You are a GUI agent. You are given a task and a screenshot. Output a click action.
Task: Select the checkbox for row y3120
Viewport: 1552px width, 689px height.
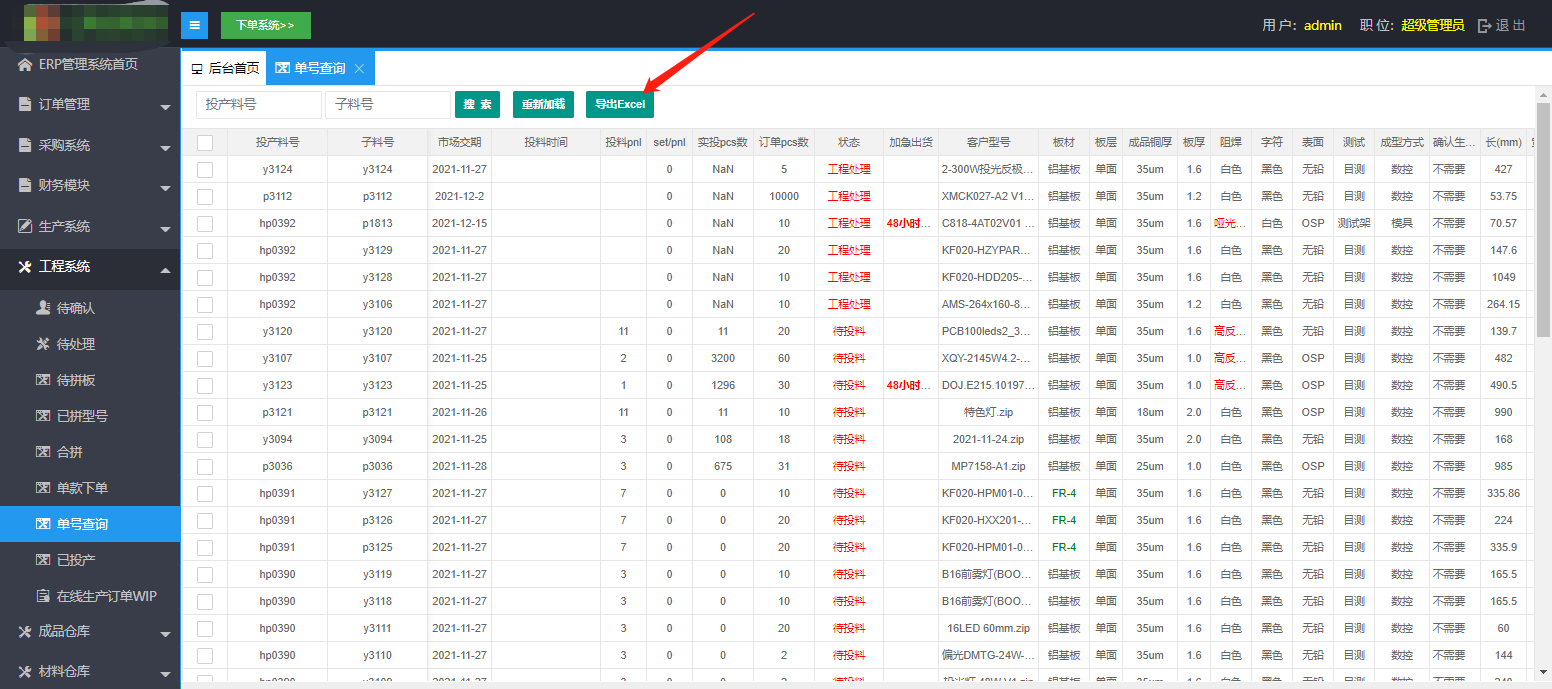pos(205,332)
